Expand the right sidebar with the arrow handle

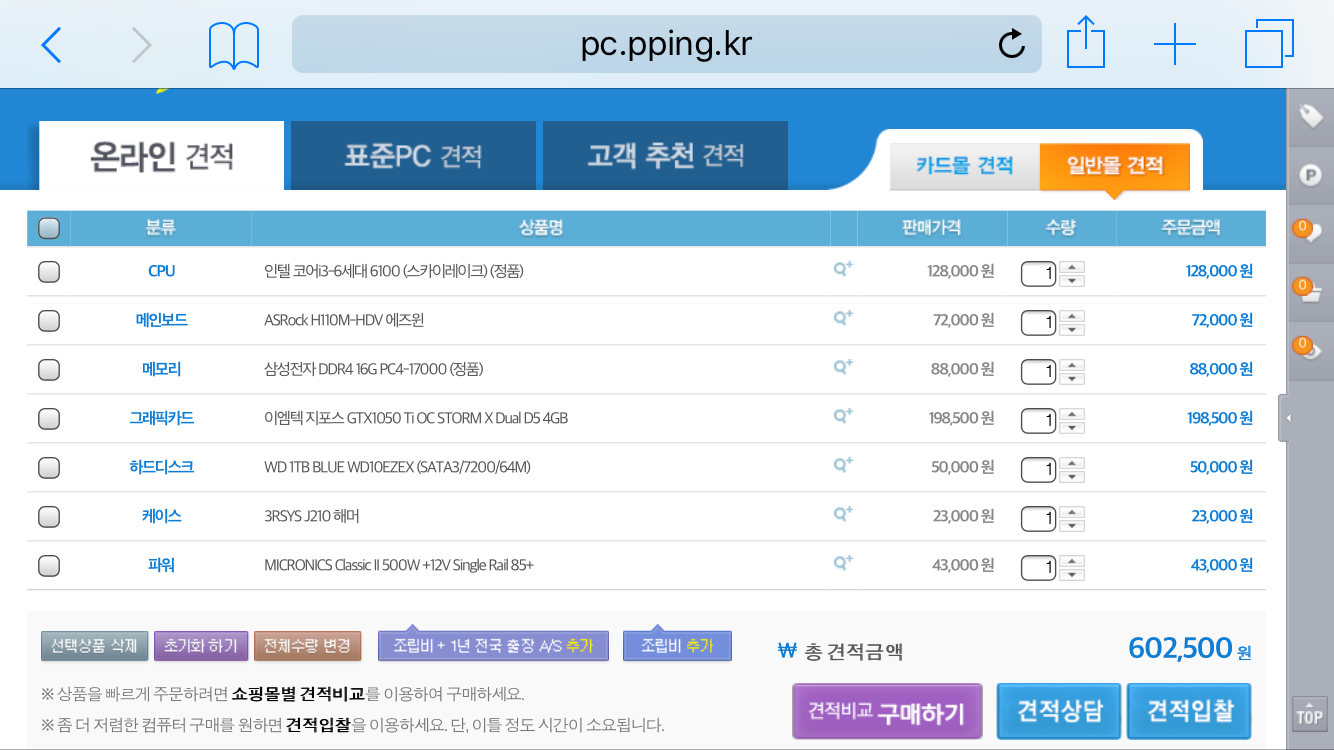point(1285,418)
